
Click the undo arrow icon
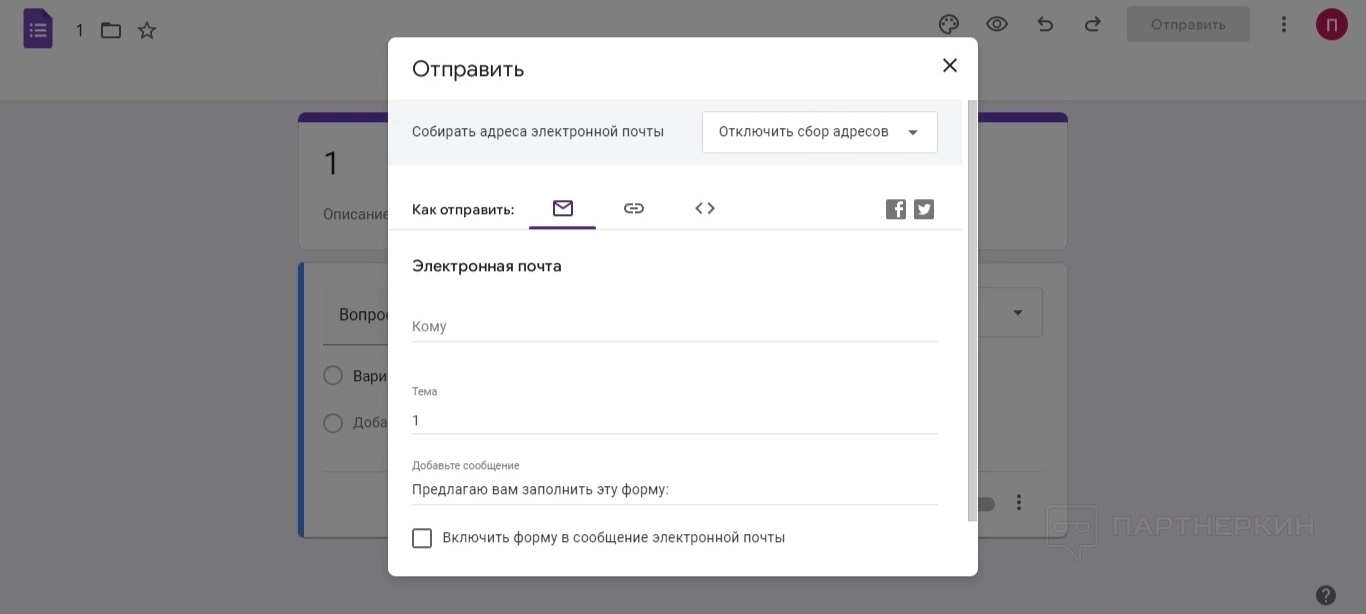point(1045,25)
